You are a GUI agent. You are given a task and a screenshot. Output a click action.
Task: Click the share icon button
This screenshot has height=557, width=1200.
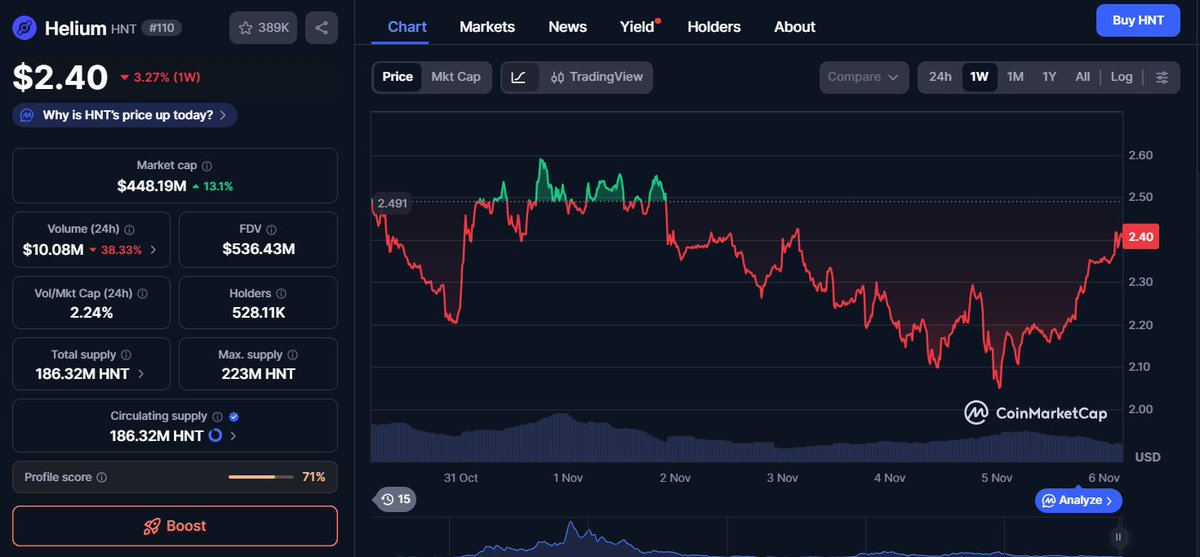[x=321, y=28]
